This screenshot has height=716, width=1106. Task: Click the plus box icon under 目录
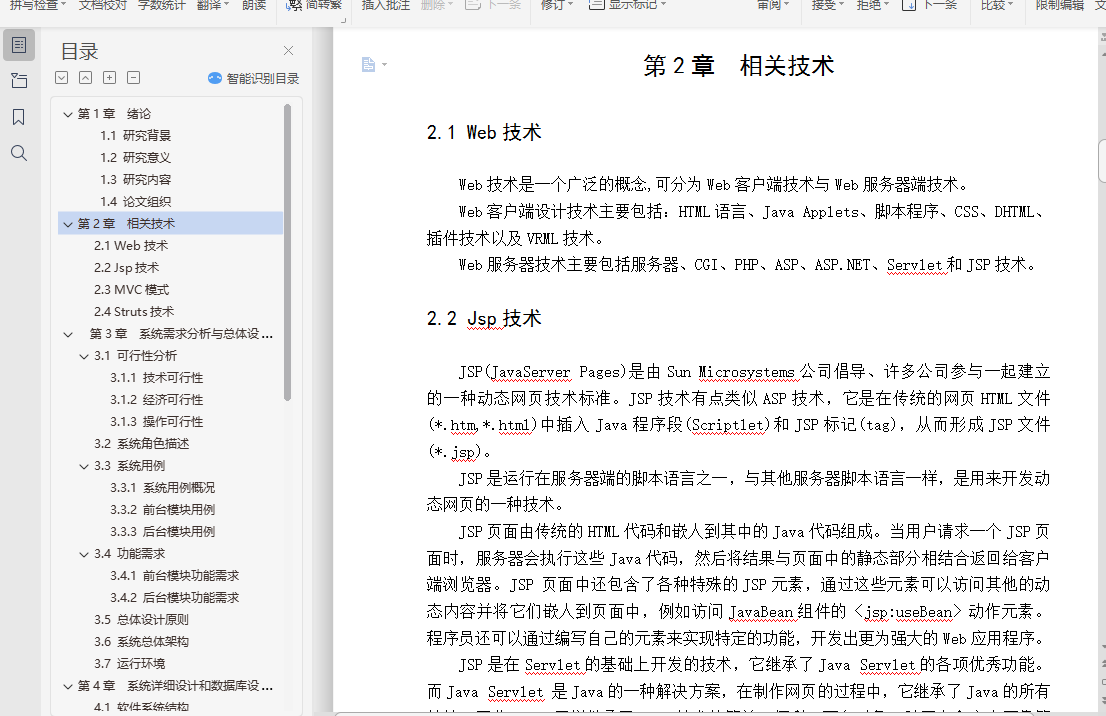coord(109,78)
